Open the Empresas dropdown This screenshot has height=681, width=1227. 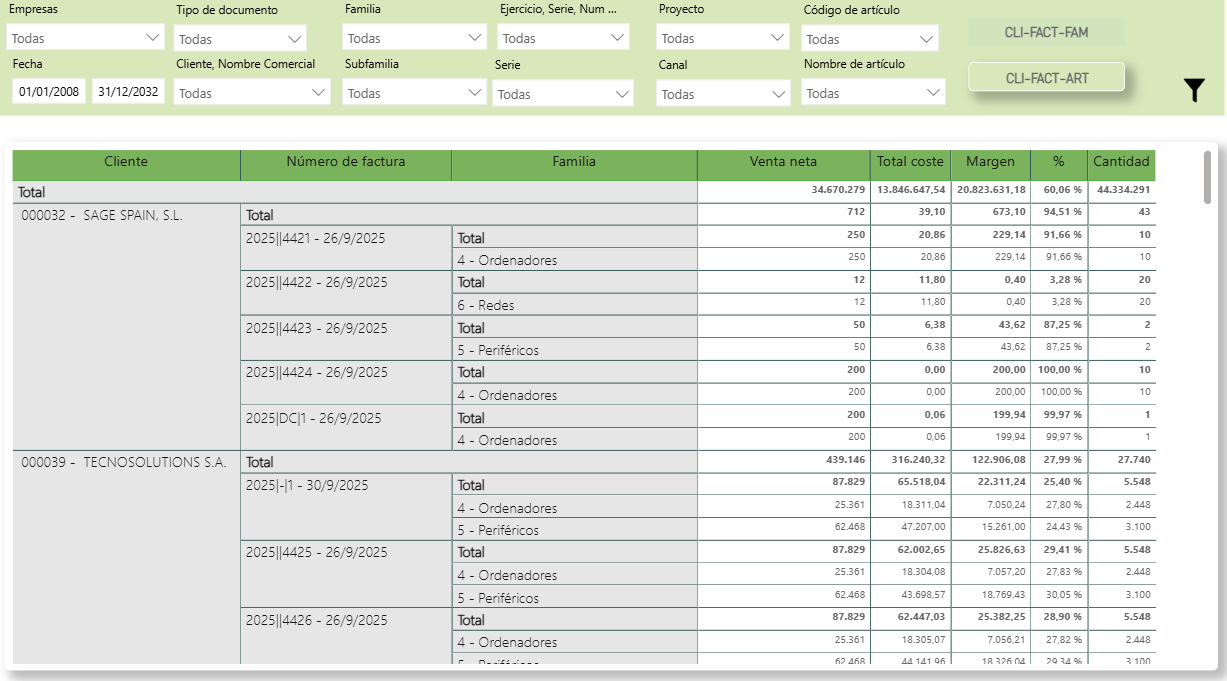pyautogui.click(x=85, y=38)
